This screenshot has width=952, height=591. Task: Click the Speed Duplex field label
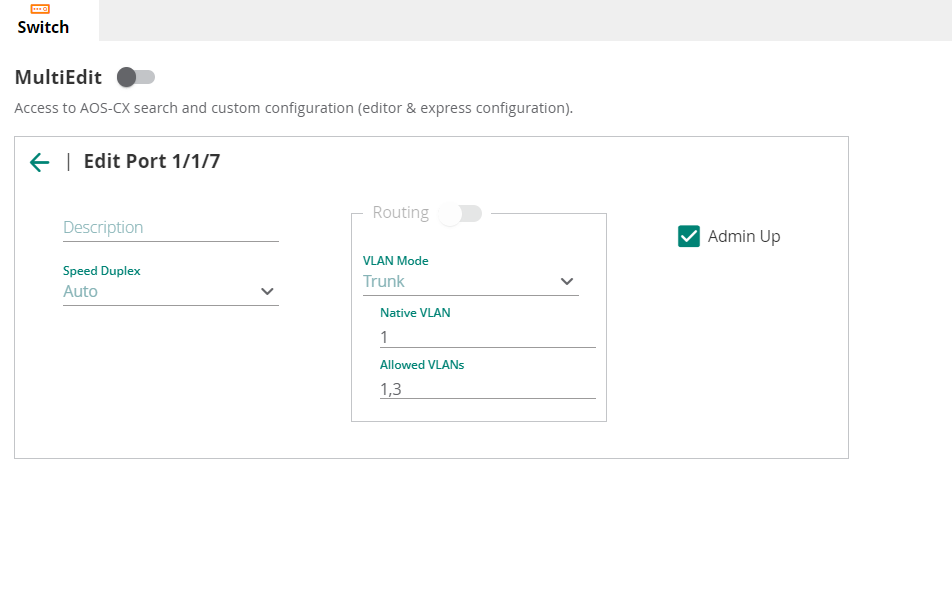[x=101, y=271]
